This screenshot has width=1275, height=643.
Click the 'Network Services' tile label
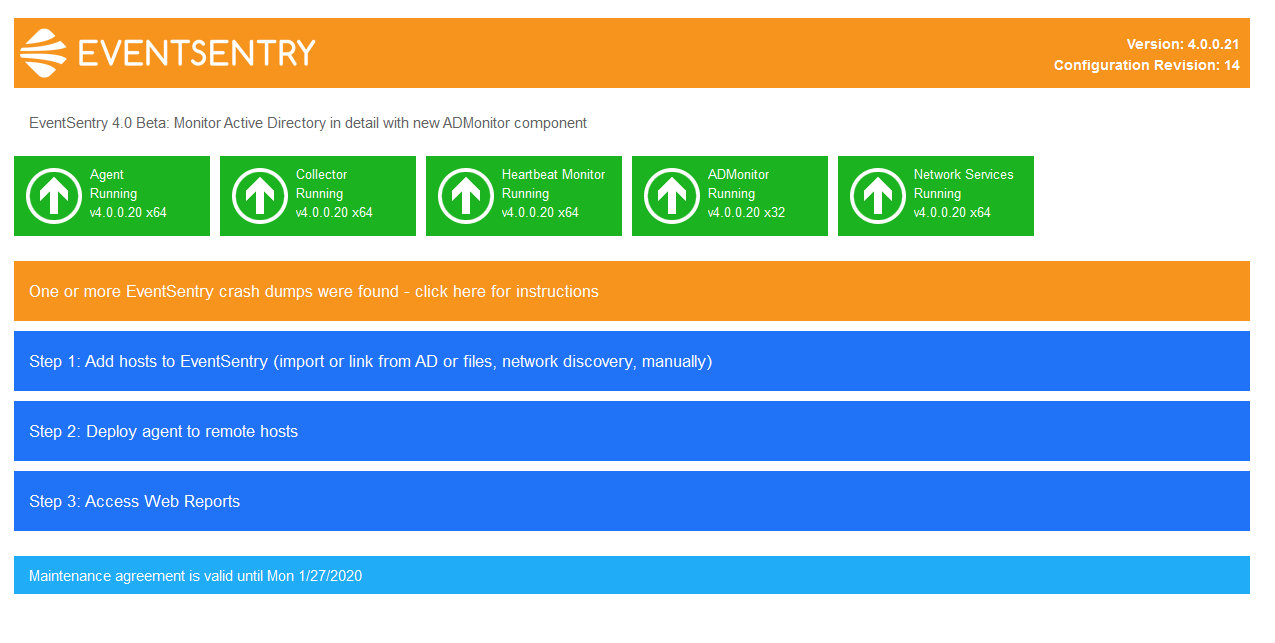point(964,174)
